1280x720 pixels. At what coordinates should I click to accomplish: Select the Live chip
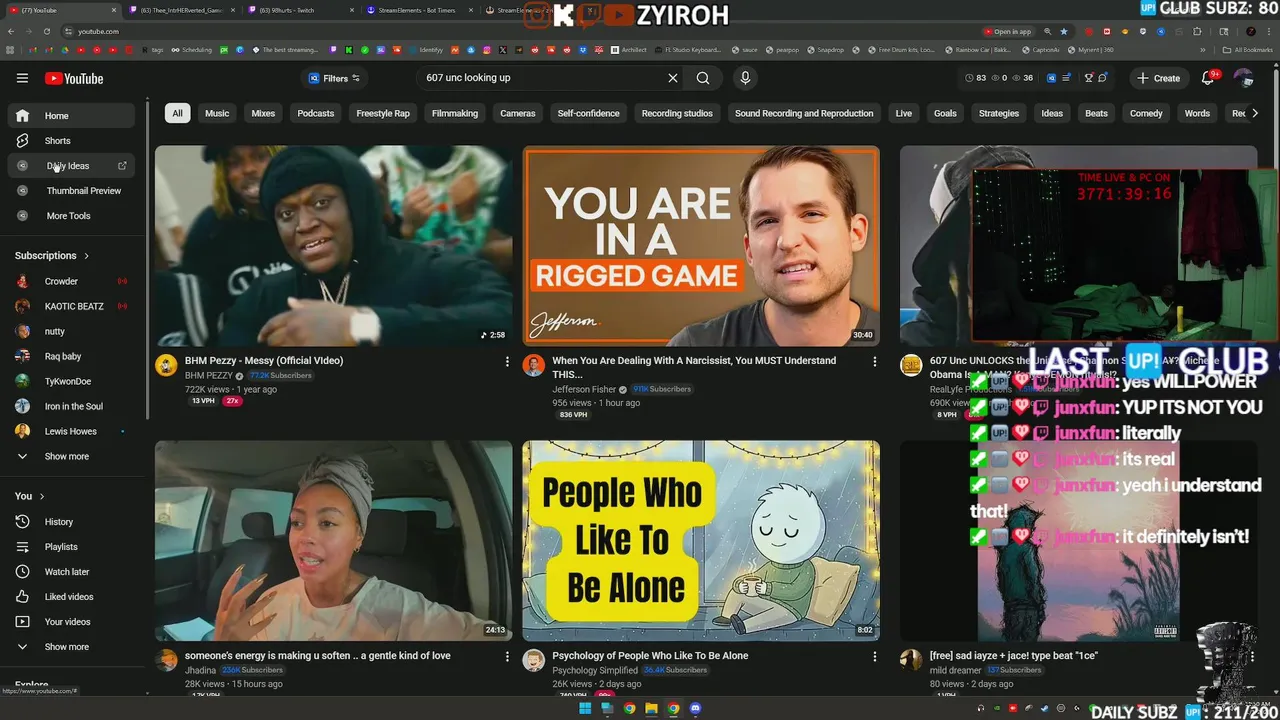coord(904,113)
